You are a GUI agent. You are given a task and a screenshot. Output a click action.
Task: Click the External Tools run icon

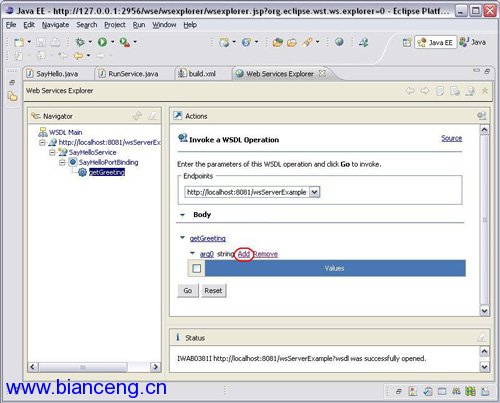(125, 42)
